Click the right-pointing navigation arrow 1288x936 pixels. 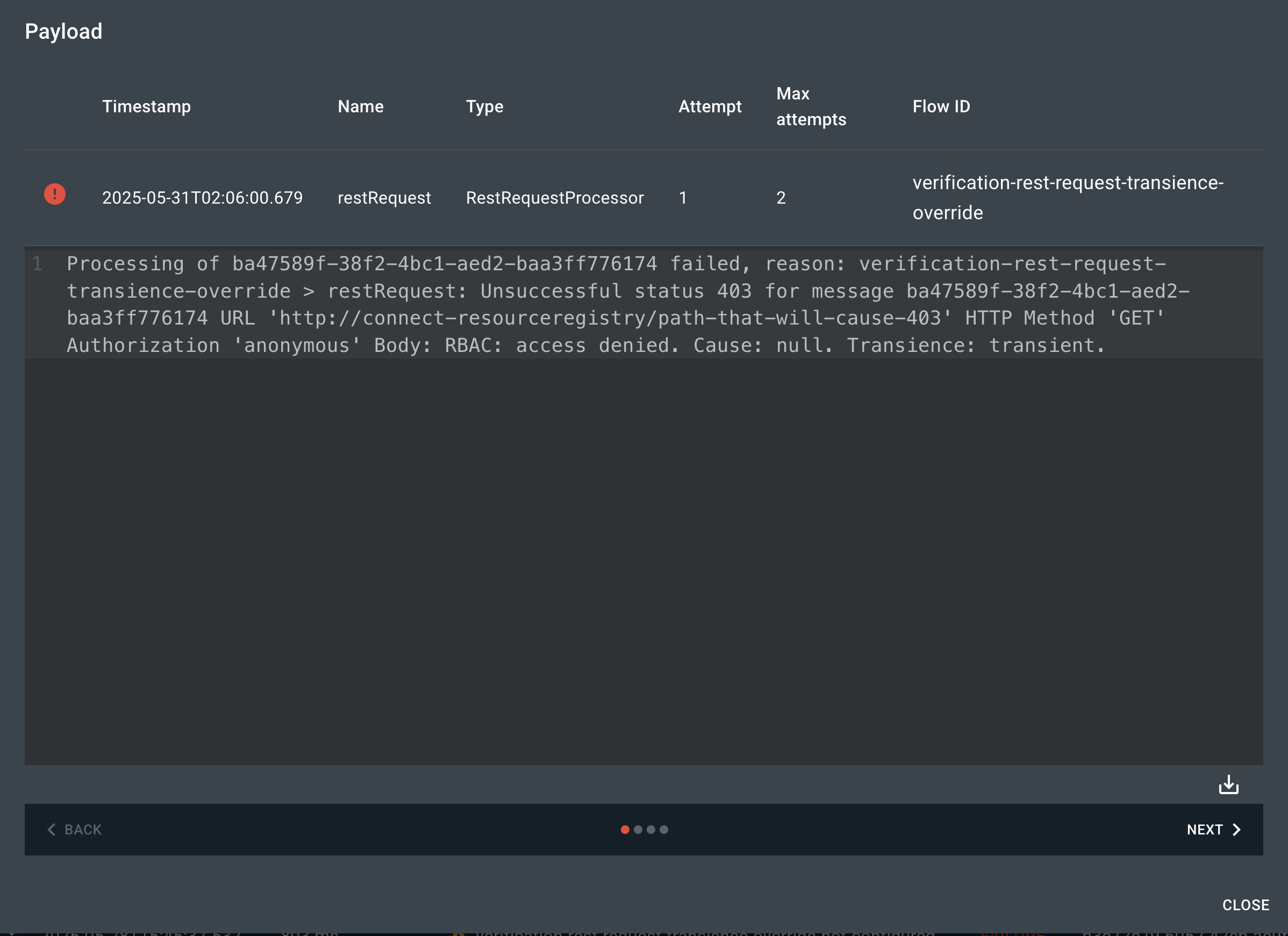pos(1237,829)
